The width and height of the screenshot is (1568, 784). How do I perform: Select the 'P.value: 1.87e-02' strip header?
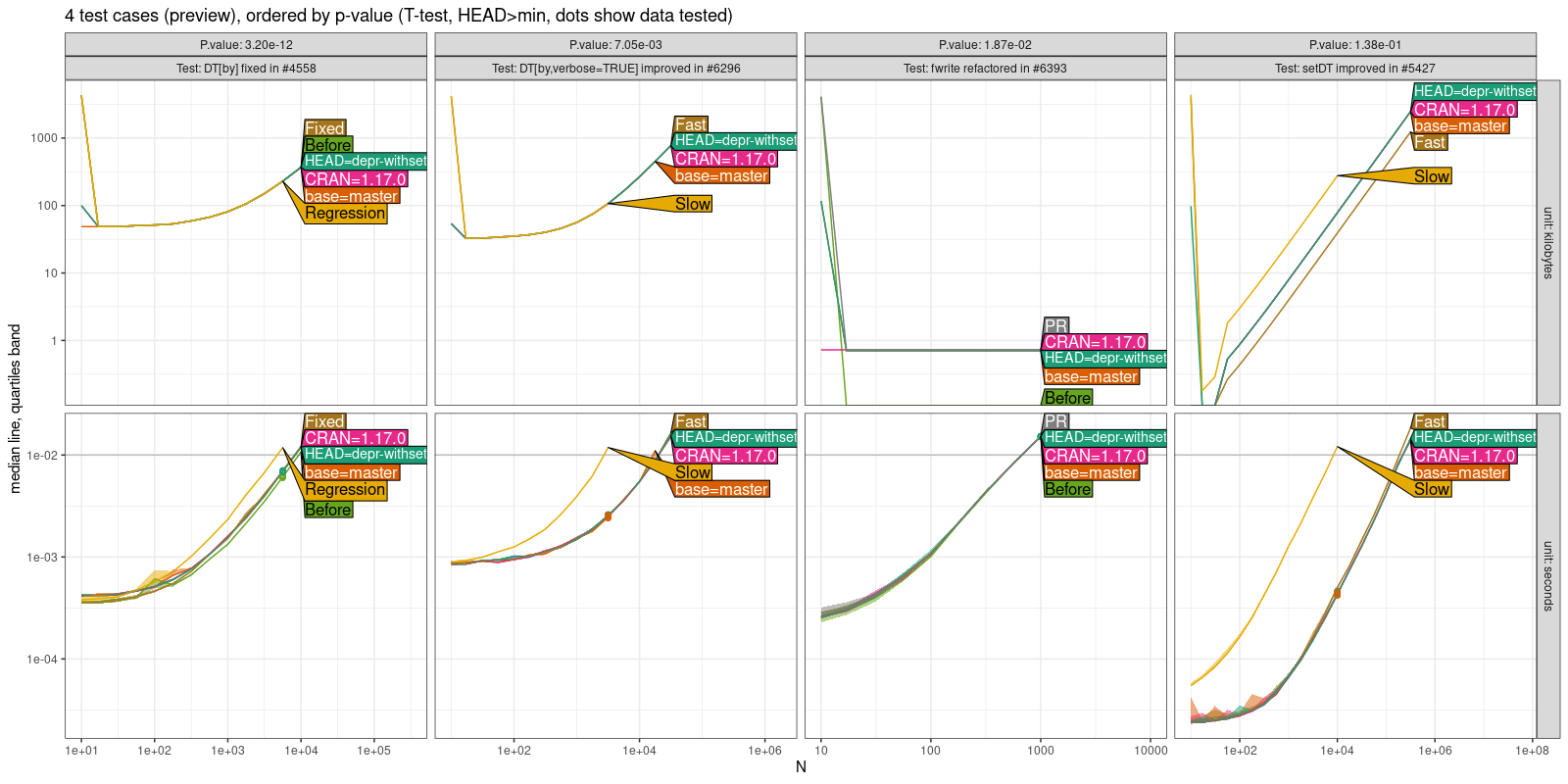[x=985, y=44]
